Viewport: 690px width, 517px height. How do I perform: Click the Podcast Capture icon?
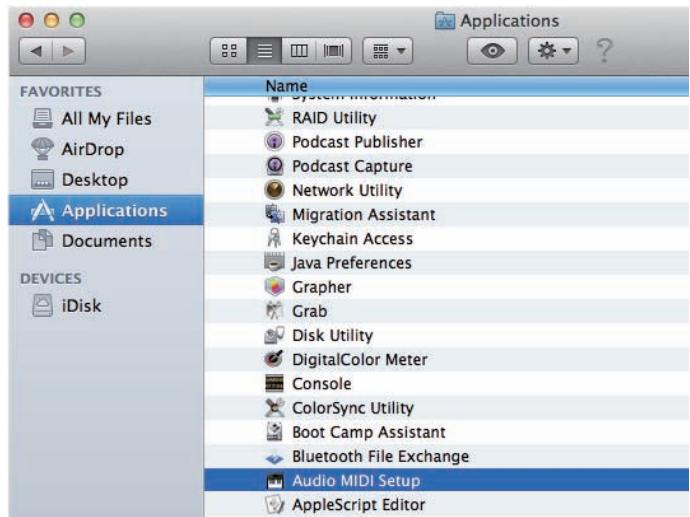pos(274,166)
